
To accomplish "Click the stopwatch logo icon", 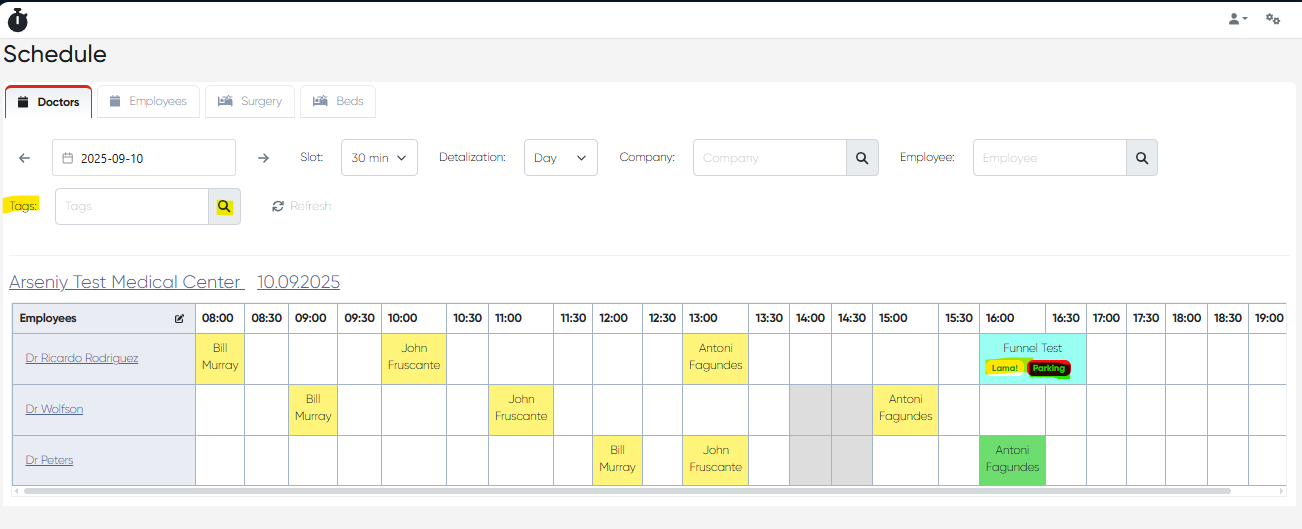I will click(x=18, y=19).
